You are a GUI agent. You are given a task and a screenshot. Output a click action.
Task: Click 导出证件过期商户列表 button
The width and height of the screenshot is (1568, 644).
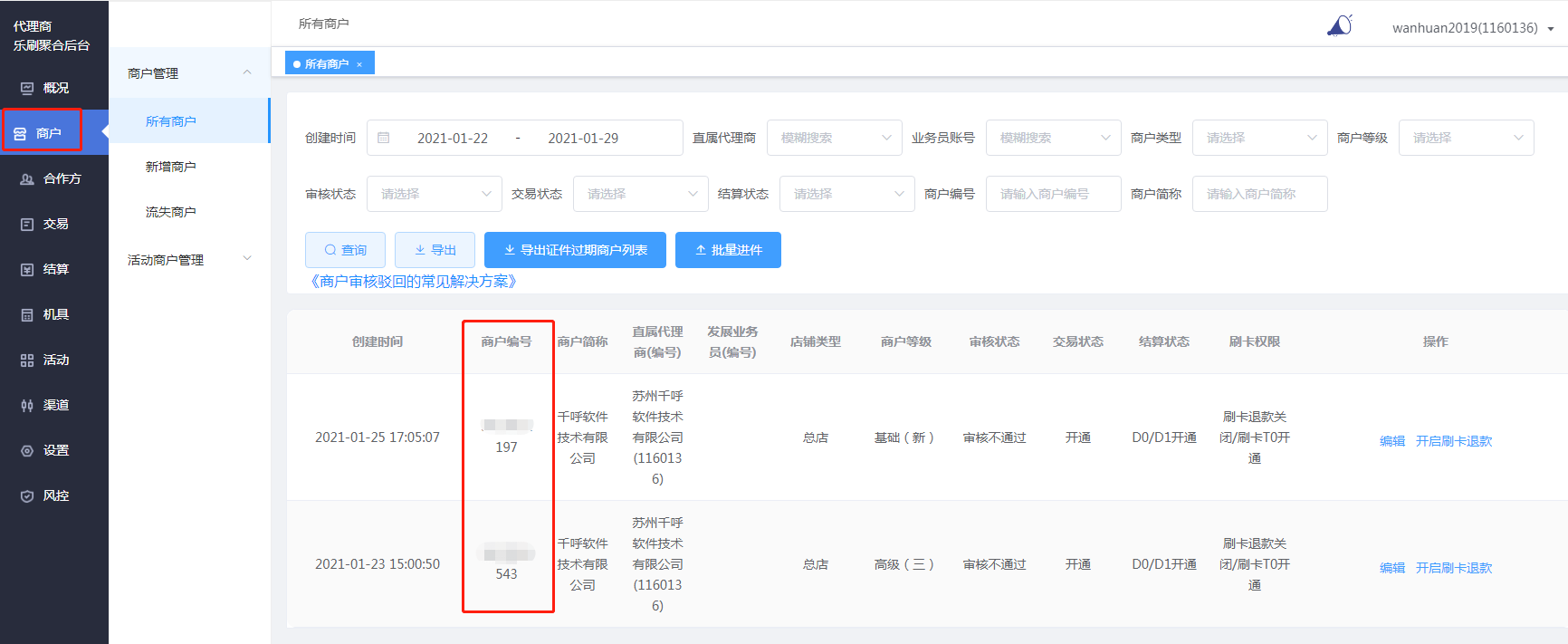tap(575, 250)
